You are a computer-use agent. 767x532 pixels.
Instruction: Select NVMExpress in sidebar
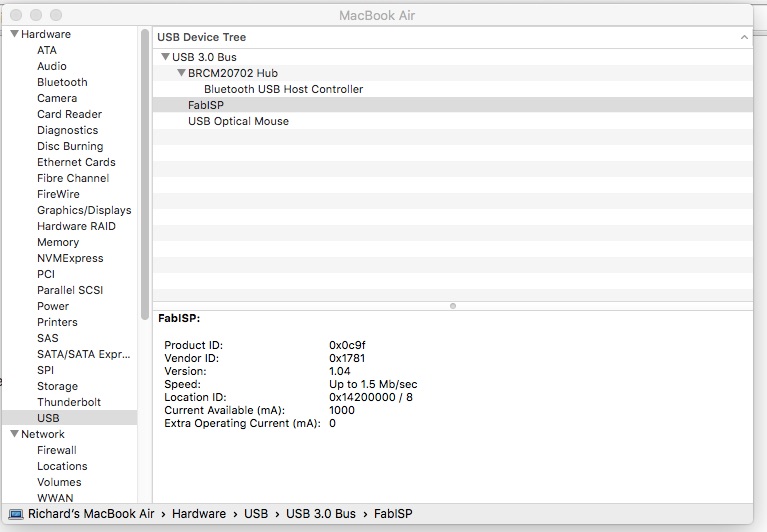[70, 258]
